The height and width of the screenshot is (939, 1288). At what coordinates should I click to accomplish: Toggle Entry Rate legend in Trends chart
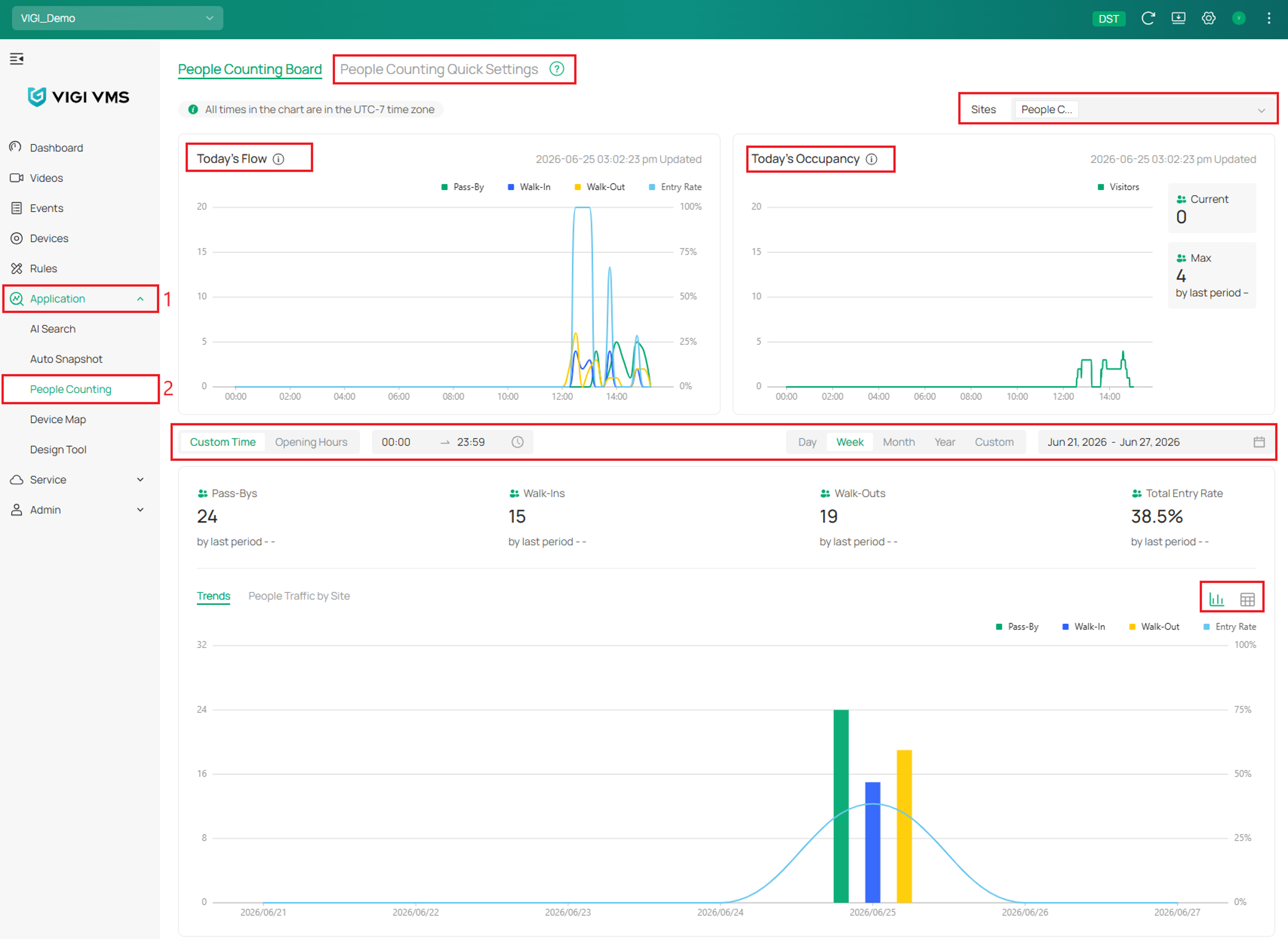(1230, 626)
